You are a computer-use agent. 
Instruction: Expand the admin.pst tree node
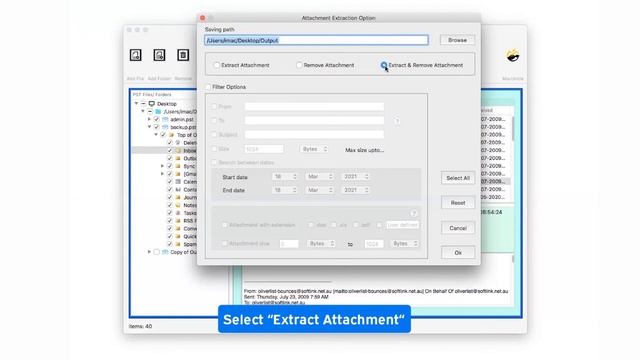coord(149,119)
